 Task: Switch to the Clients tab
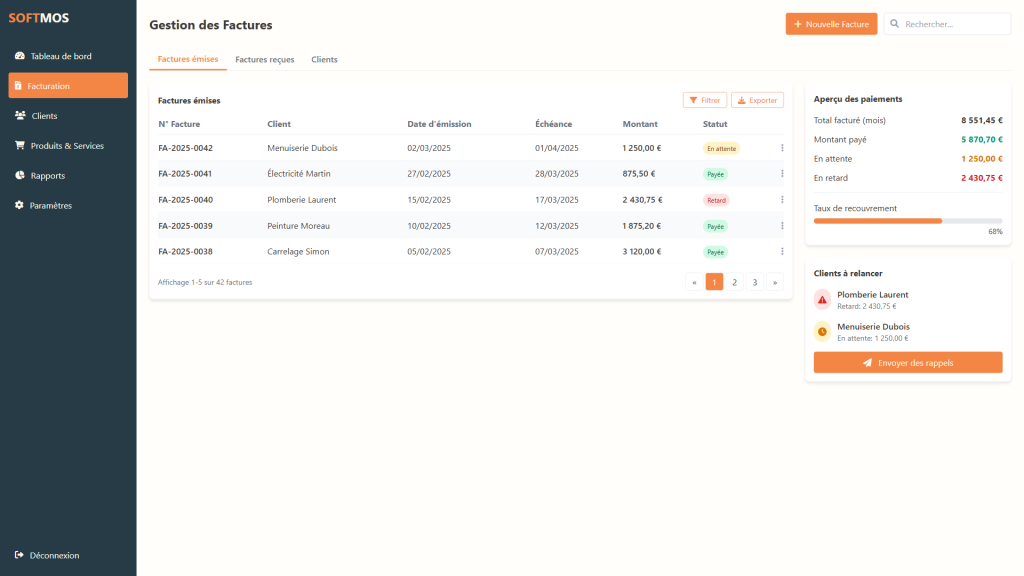pos(324,60)
